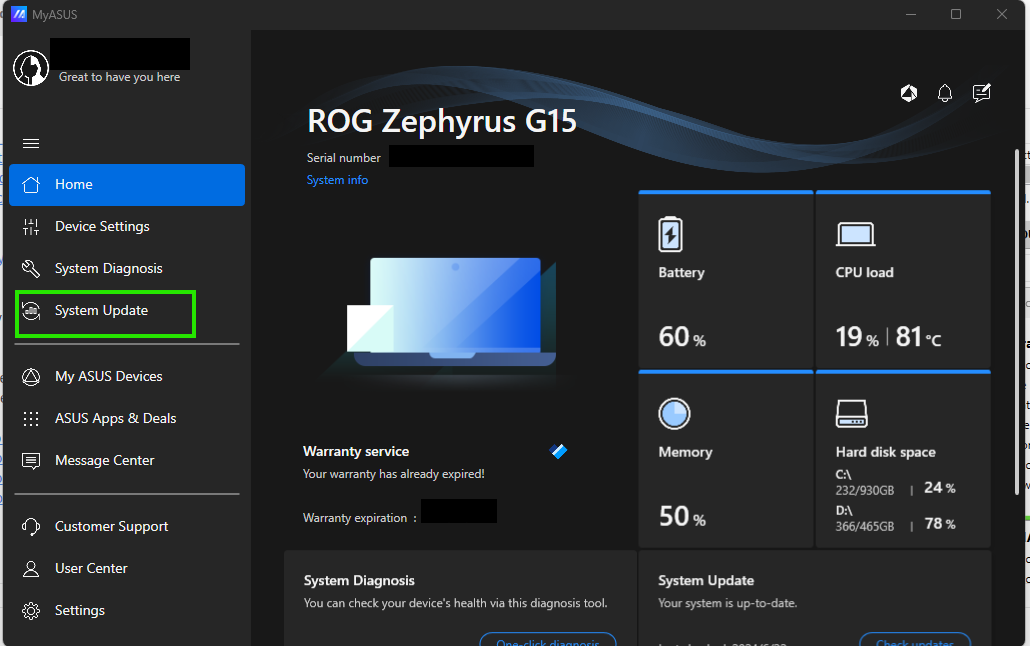Viewport: 1030px width, 646px height.
Task: Click the One-click diagnosis button
Action: [548, 640]
